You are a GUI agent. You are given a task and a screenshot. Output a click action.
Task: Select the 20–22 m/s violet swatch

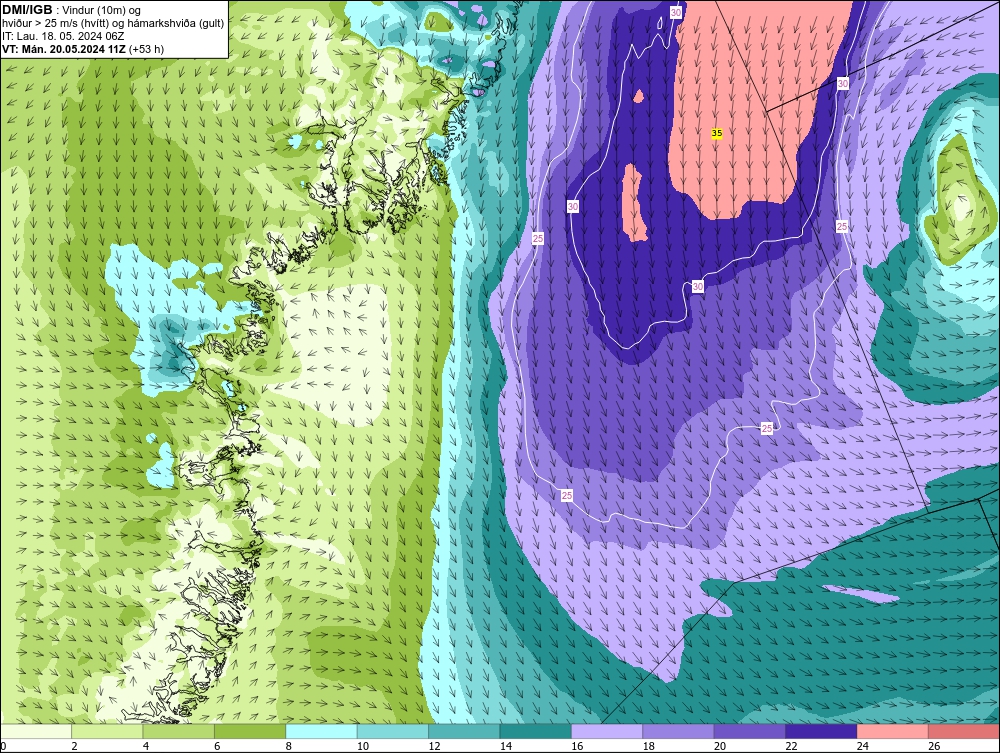coord(750,731)
